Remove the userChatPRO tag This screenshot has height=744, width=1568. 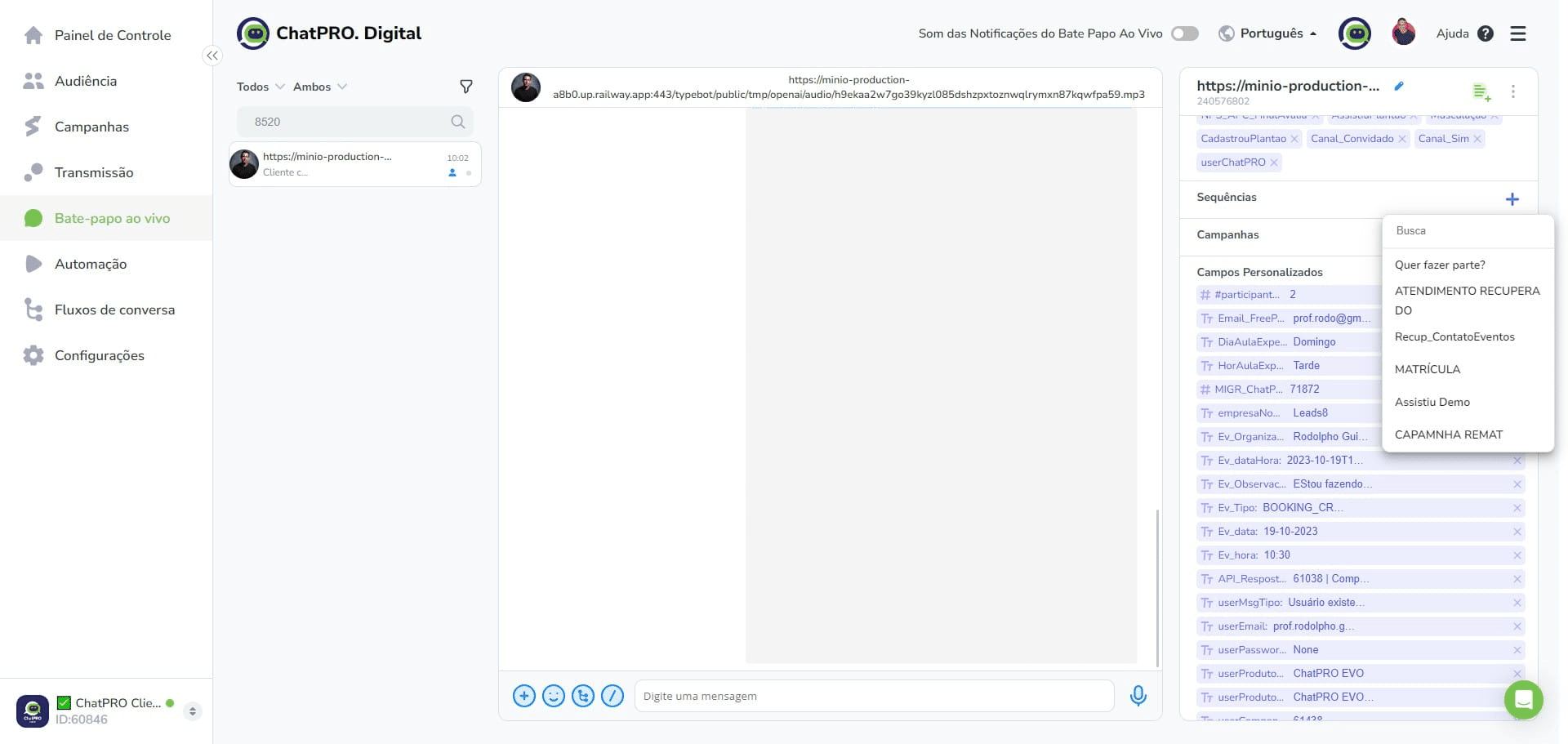point(1274,163)
